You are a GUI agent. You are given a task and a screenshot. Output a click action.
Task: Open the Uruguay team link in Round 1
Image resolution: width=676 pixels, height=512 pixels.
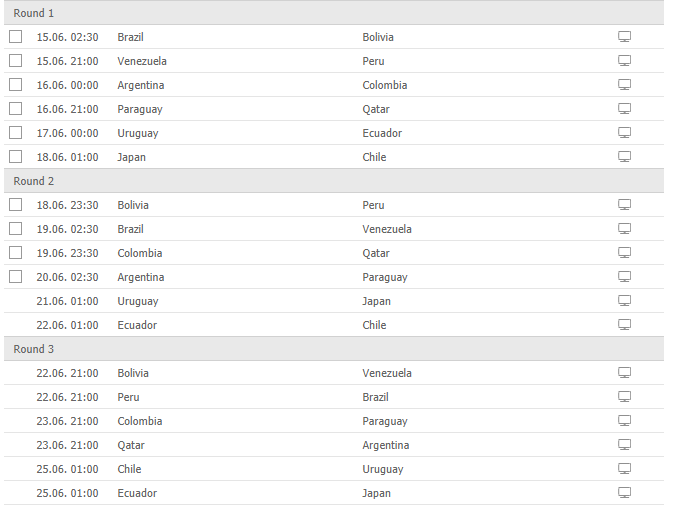pos(138,133)
